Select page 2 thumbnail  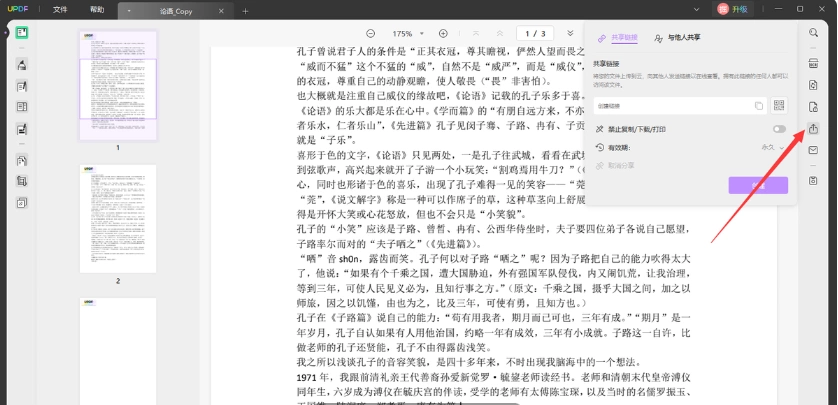click(118, 219)
